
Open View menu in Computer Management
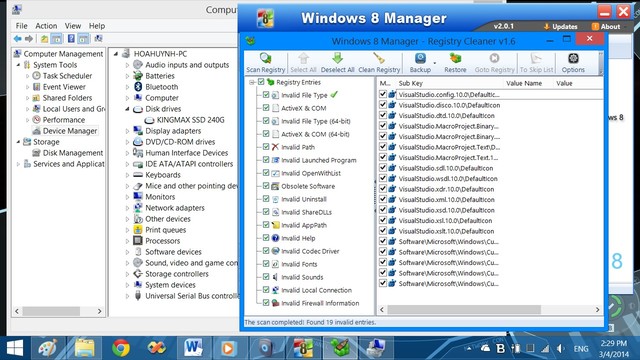pos(73,26)
